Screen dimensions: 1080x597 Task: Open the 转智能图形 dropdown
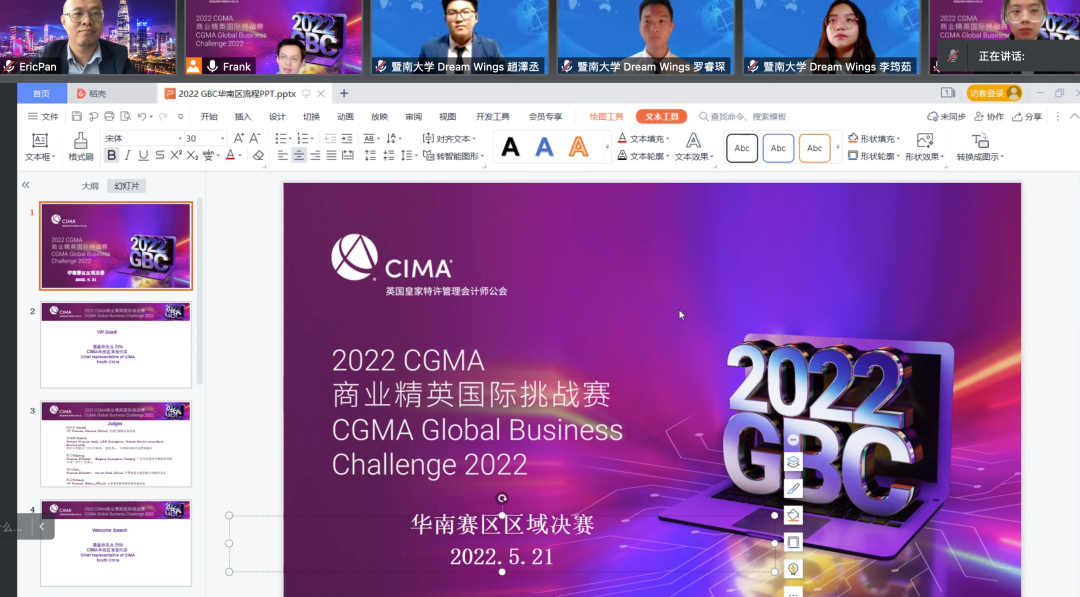pyautogui.click(x=453, y=156)
